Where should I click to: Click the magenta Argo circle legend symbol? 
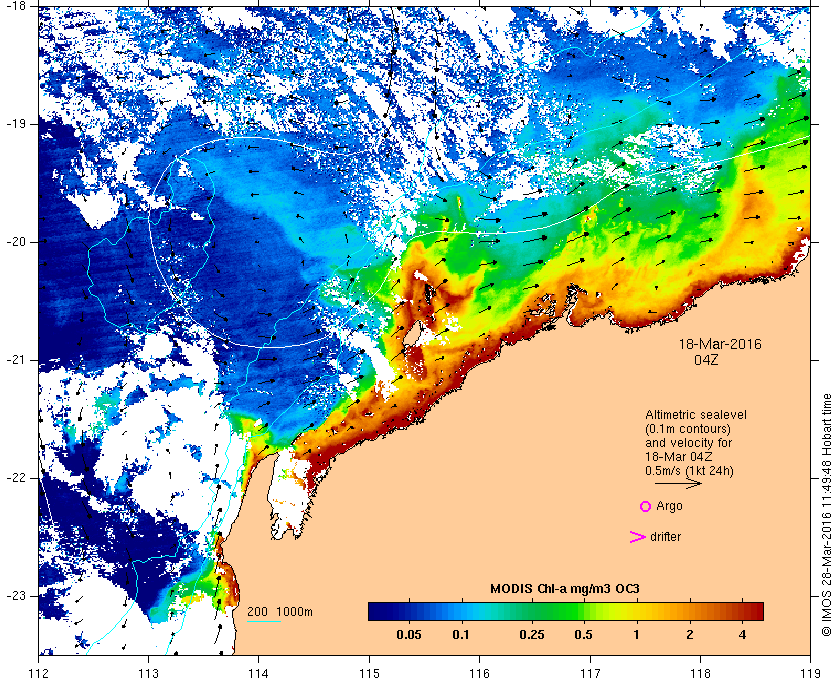[646, 506]
